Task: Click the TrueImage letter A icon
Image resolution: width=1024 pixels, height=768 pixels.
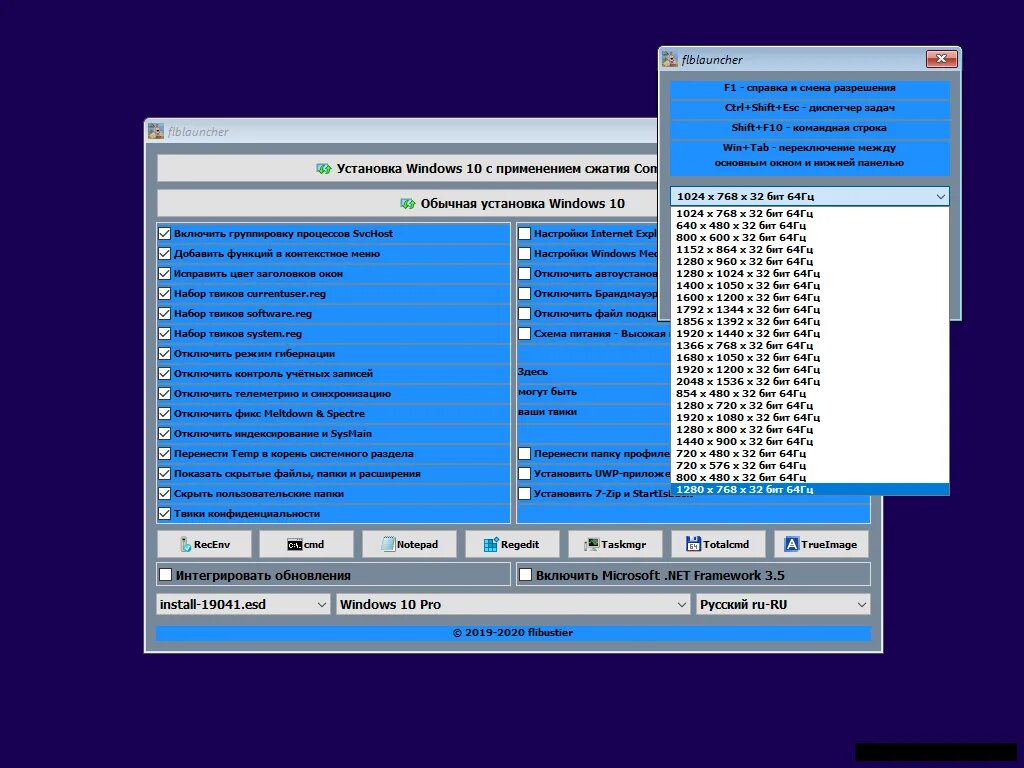Action: click(x=792, y=544)
